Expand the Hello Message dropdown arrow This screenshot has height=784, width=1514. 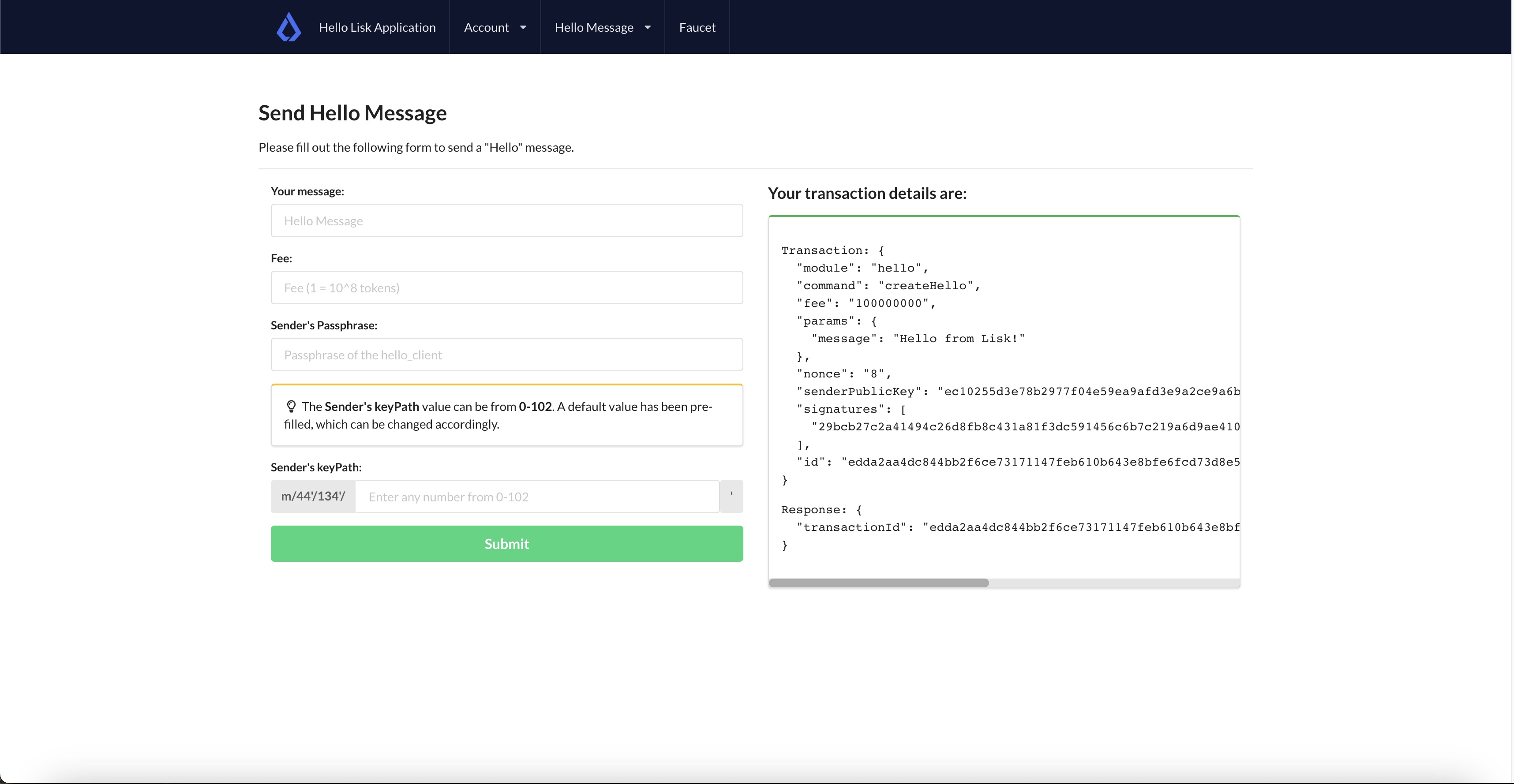point(648,28)
